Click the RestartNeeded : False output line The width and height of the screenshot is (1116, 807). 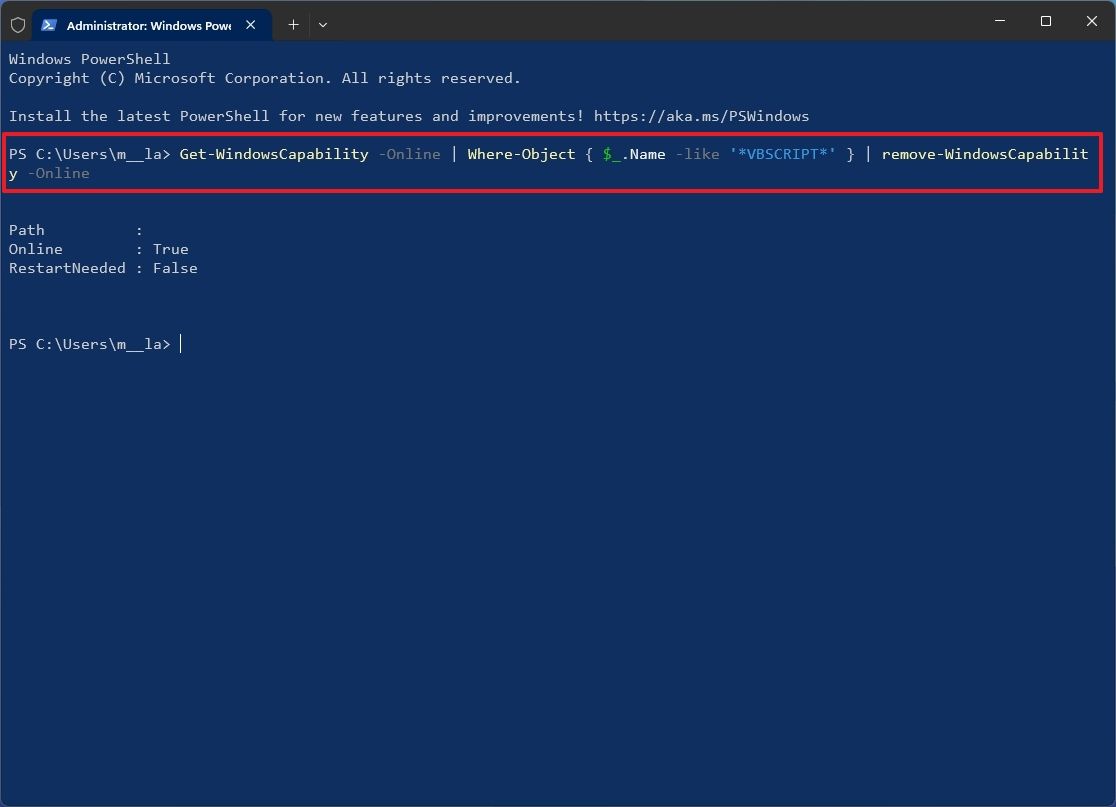pos(103,268)
